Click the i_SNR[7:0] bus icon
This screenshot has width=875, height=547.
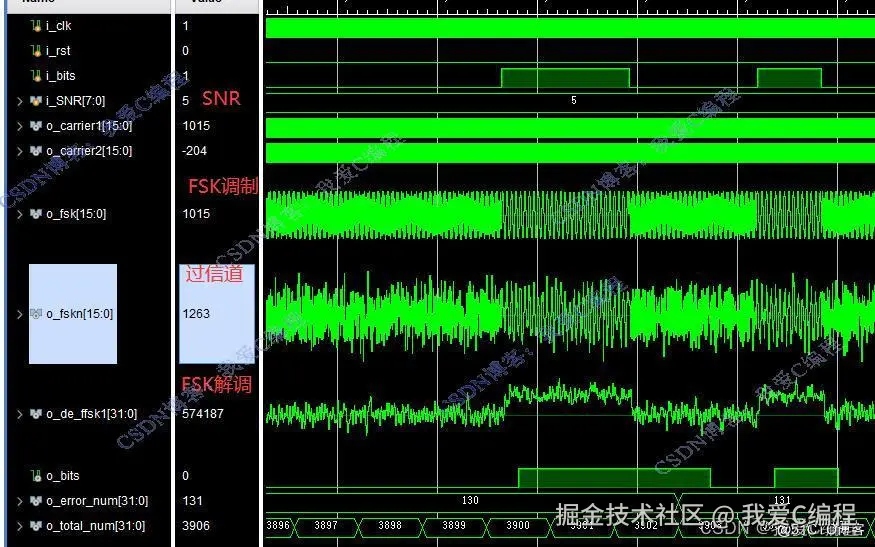pyautogui.click(x=36, y=101)
